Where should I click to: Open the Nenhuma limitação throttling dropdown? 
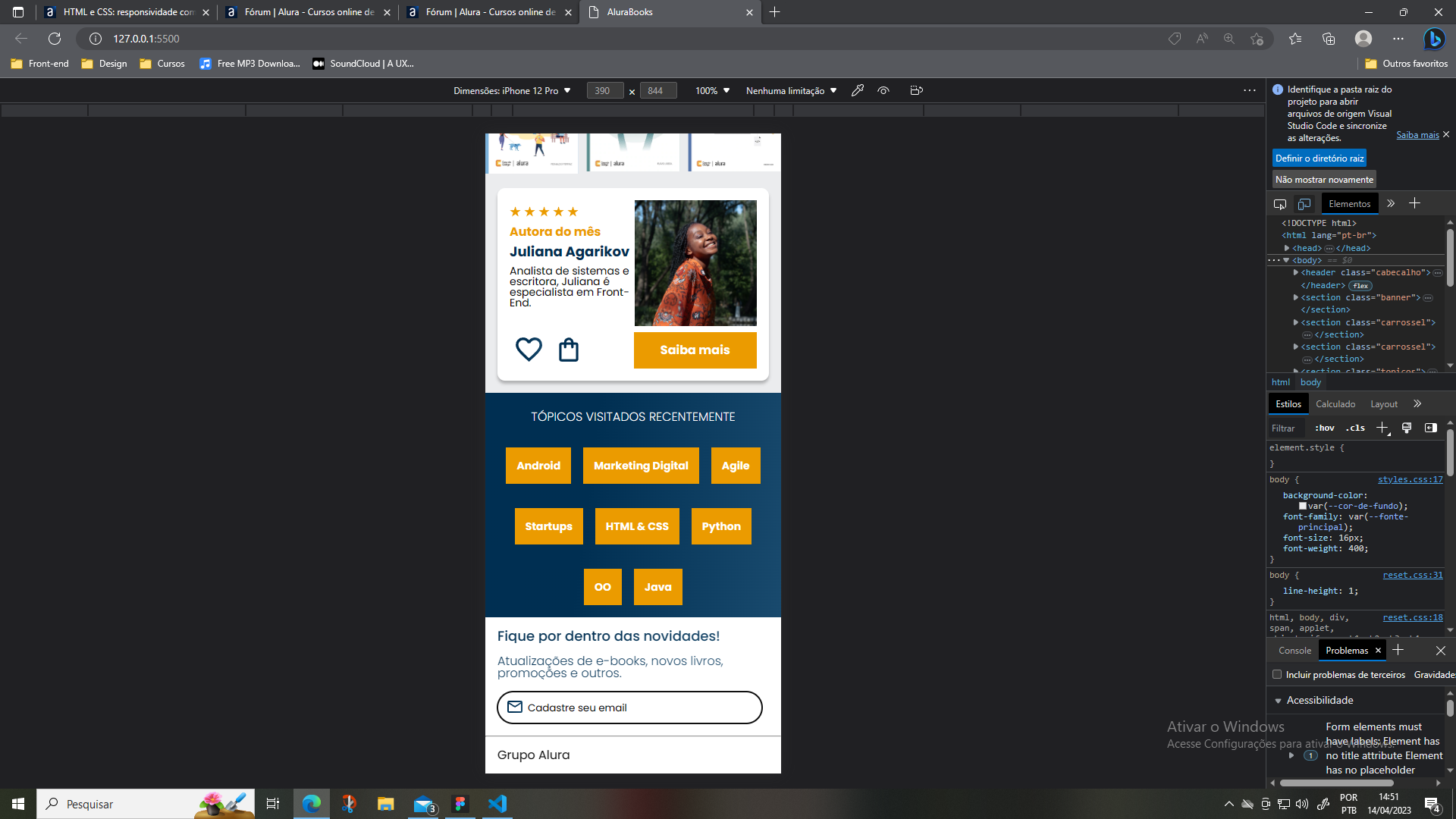point(791,90)
